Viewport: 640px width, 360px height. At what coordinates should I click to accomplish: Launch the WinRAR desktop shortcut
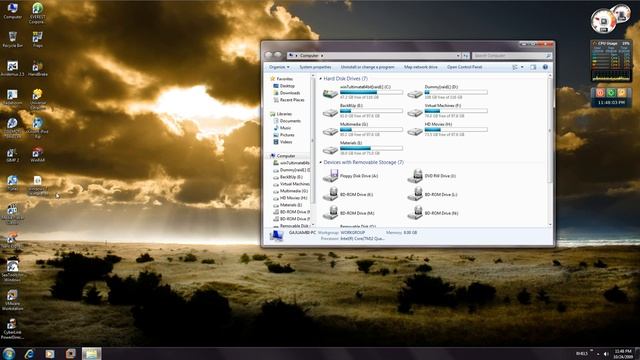(37, 155)
